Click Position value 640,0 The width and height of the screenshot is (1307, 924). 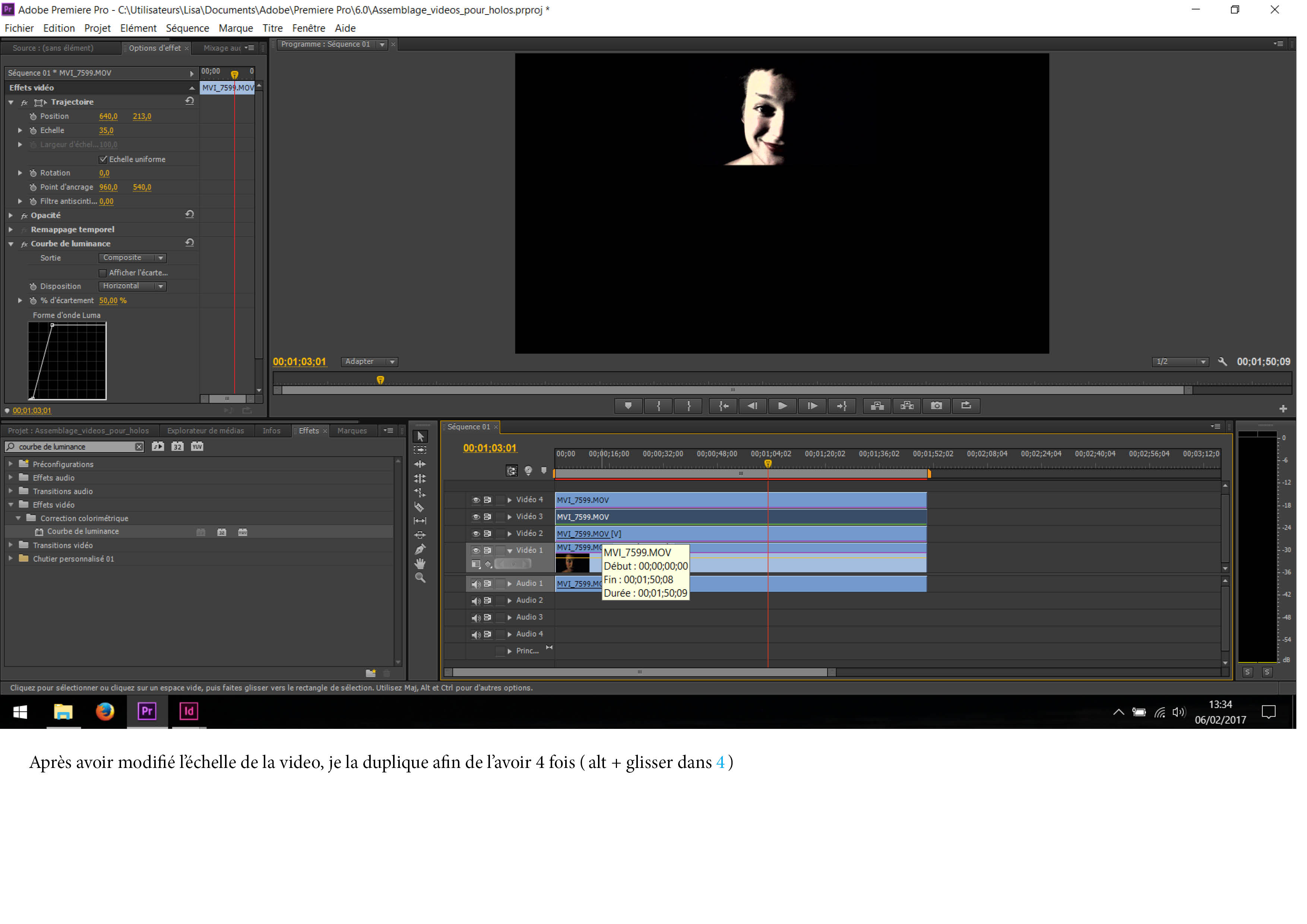point(108,116)
